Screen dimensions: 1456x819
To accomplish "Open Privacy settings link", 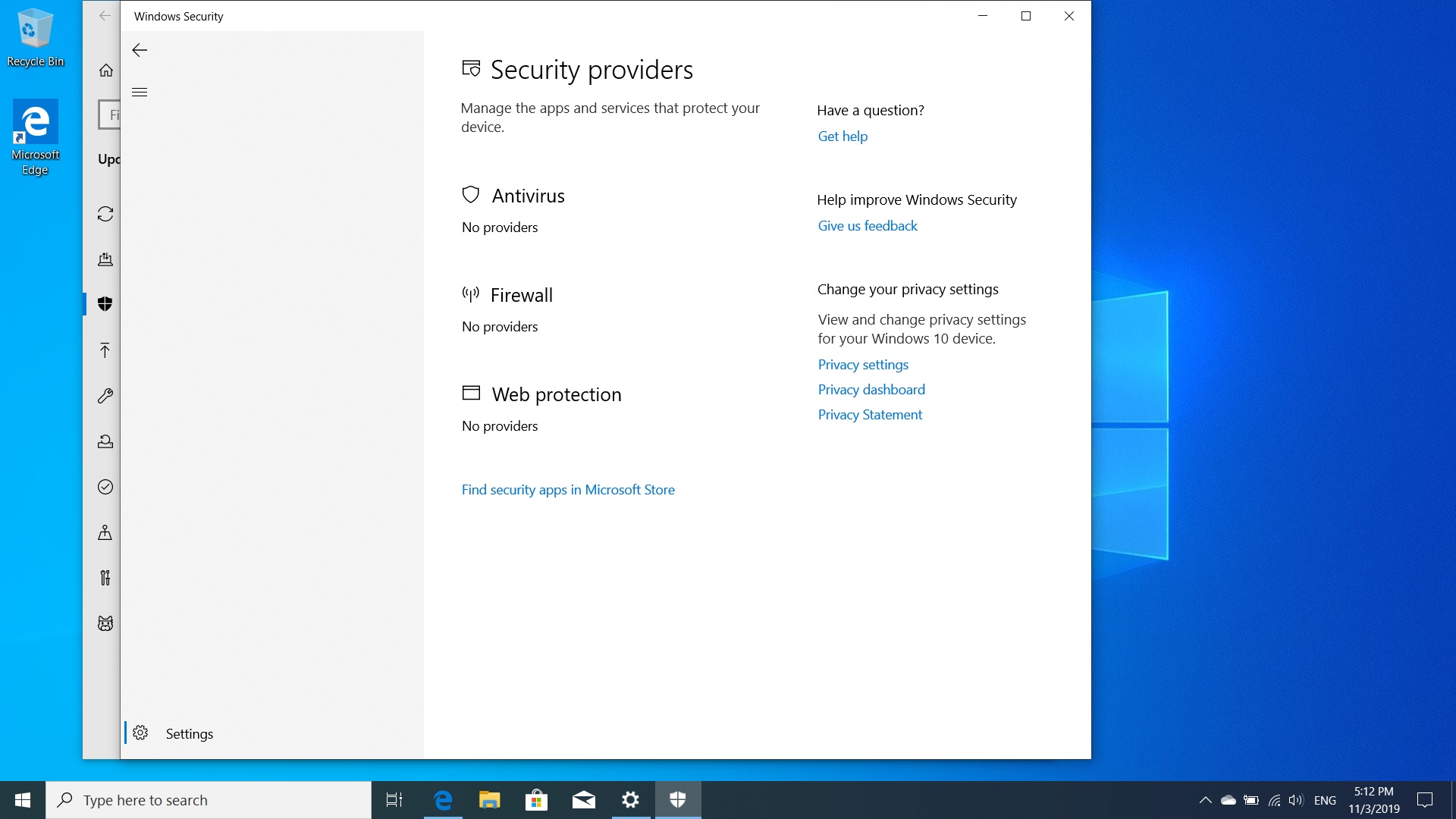I will (863, 365).
